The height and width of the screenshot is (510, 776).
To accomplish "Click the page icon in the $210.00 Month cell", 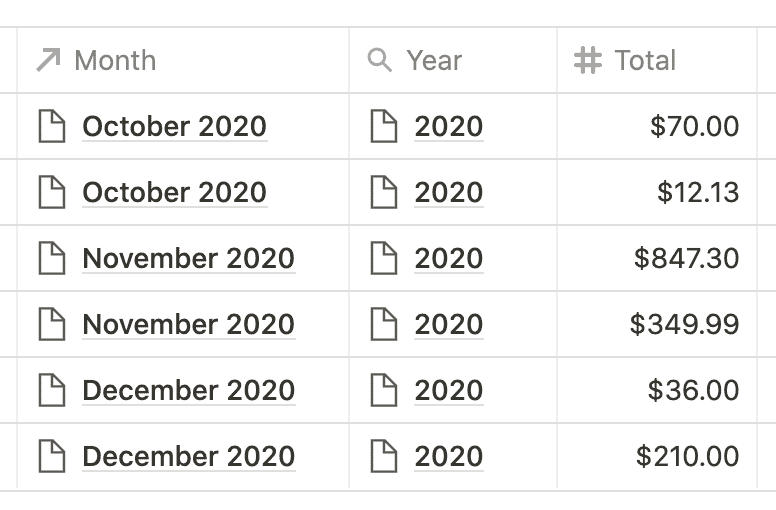I will point(52,456).
